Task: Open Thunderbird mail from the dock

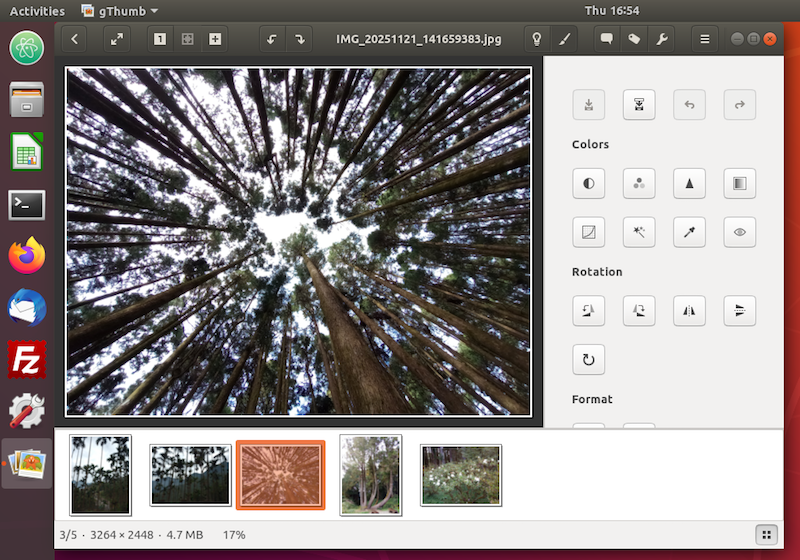Action: point(27,308)
